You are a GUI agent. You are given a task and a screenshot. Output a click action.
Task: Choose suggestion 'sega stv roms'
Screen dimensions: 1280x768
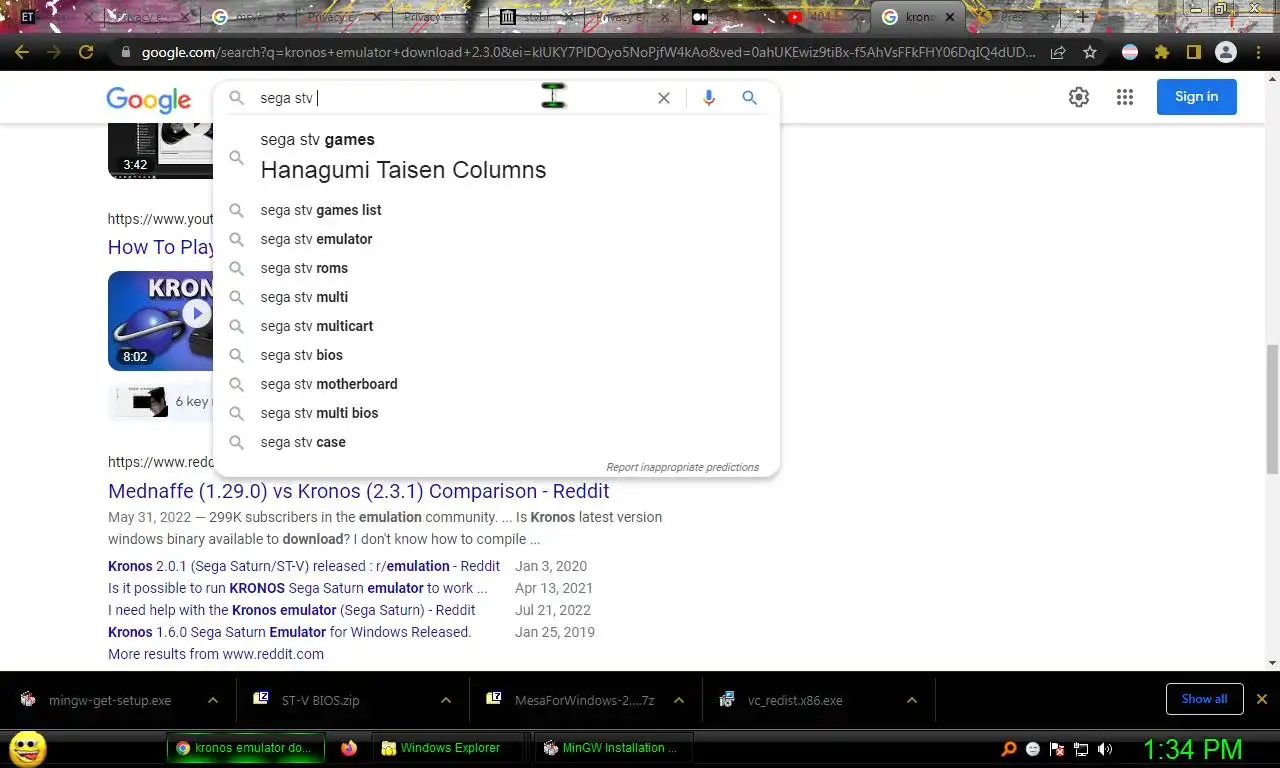(x=496, y=268)
